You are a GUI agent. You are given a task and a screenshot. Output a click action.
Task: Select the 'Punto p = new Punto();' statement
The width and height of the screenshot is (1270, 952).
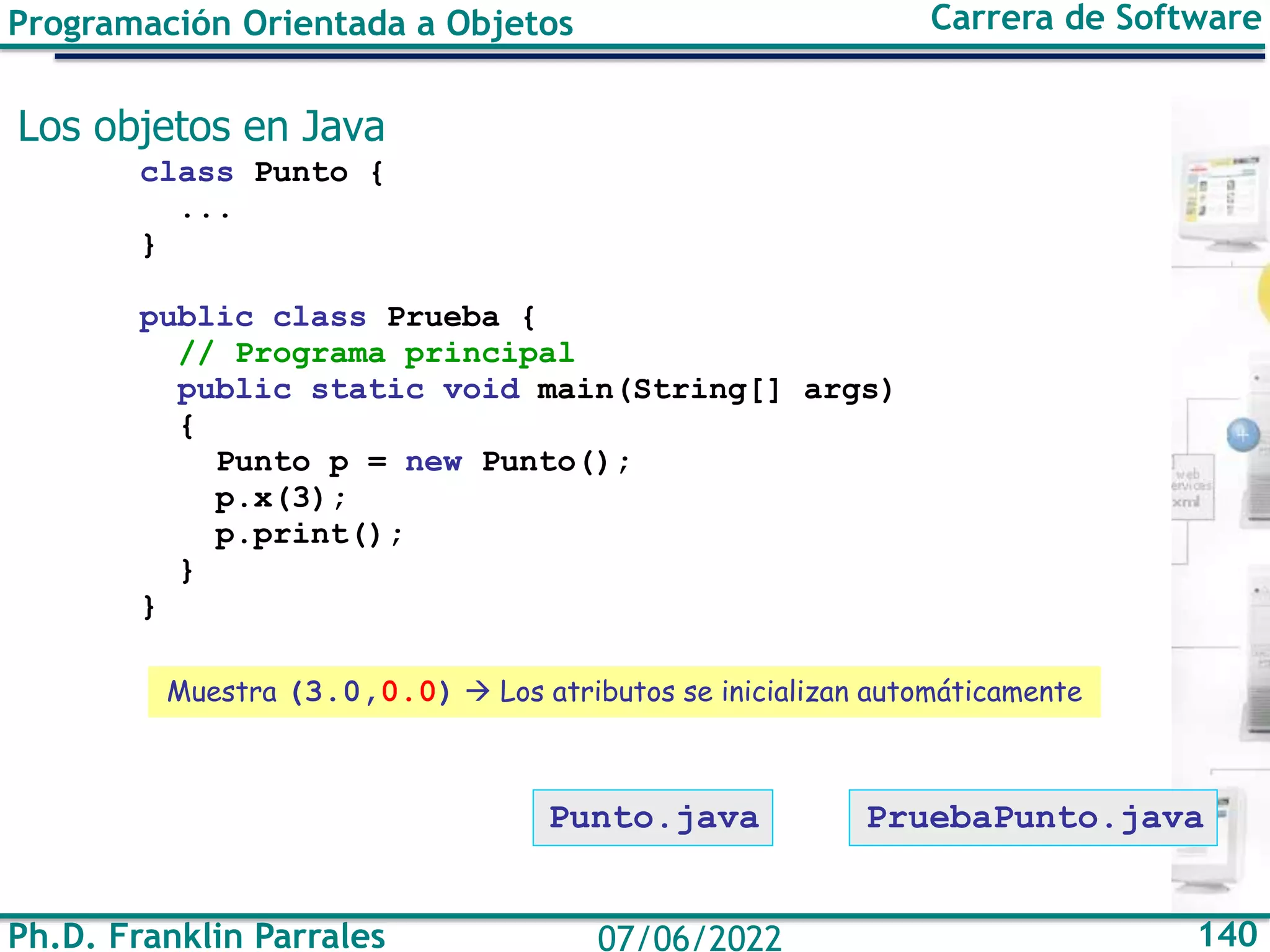(x=423, y=462)
